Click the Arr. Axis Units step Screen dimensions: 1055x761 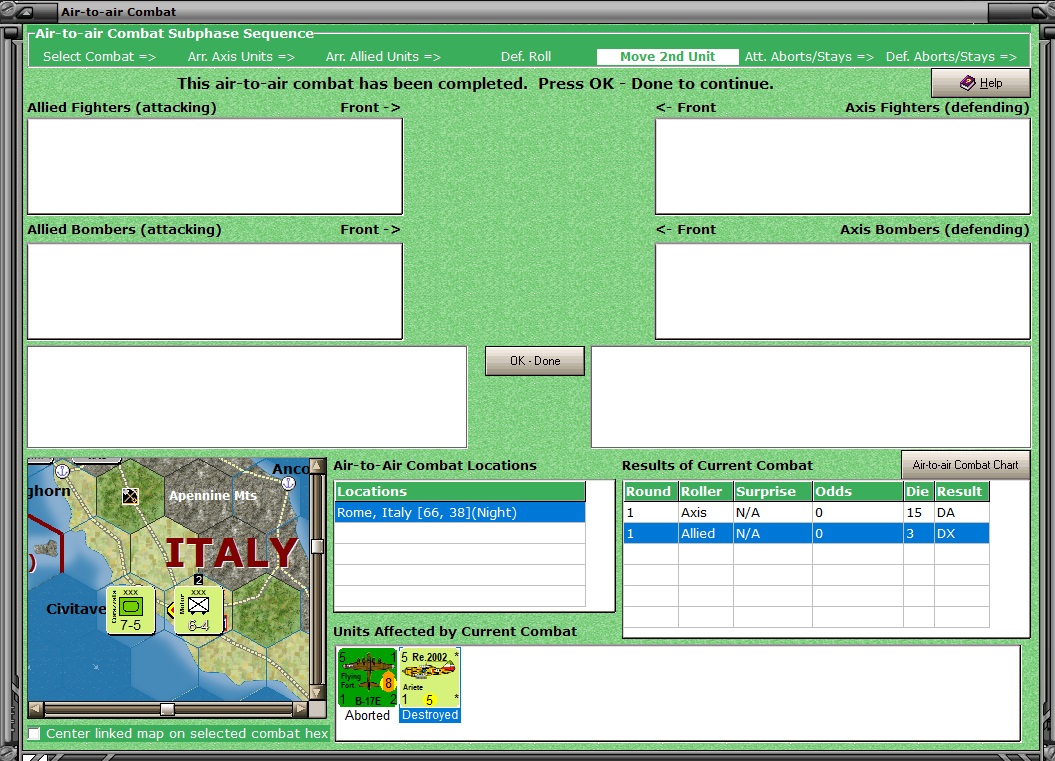click(241, 57)
